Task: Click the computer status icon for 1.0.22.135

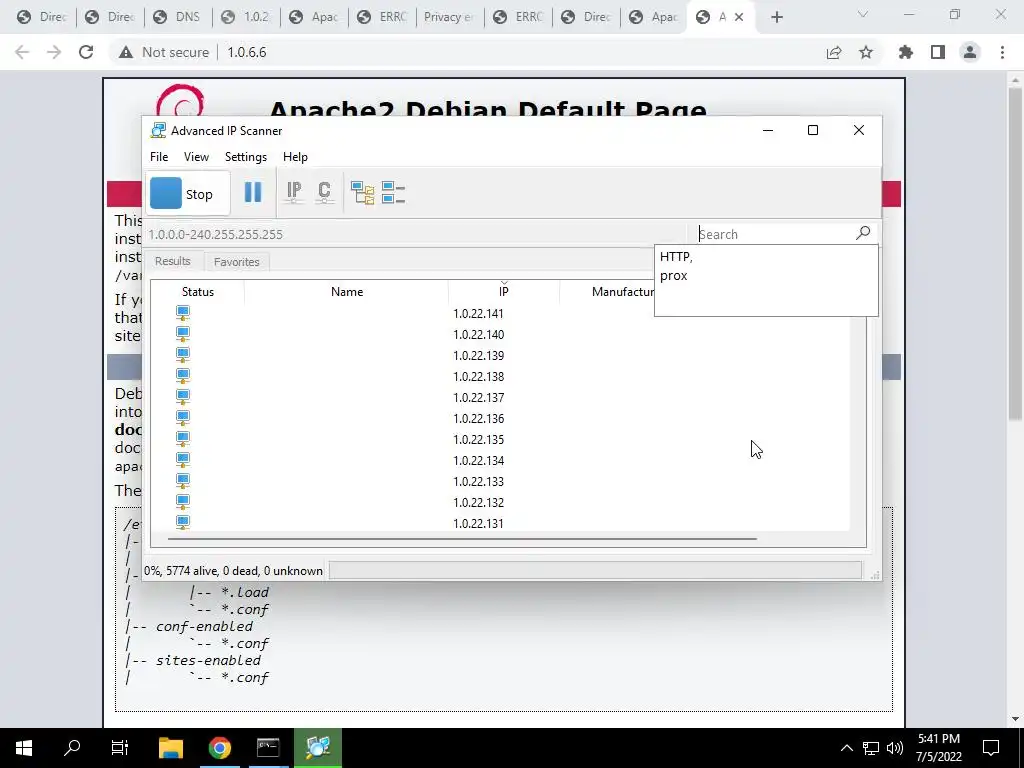Action: 183,439
